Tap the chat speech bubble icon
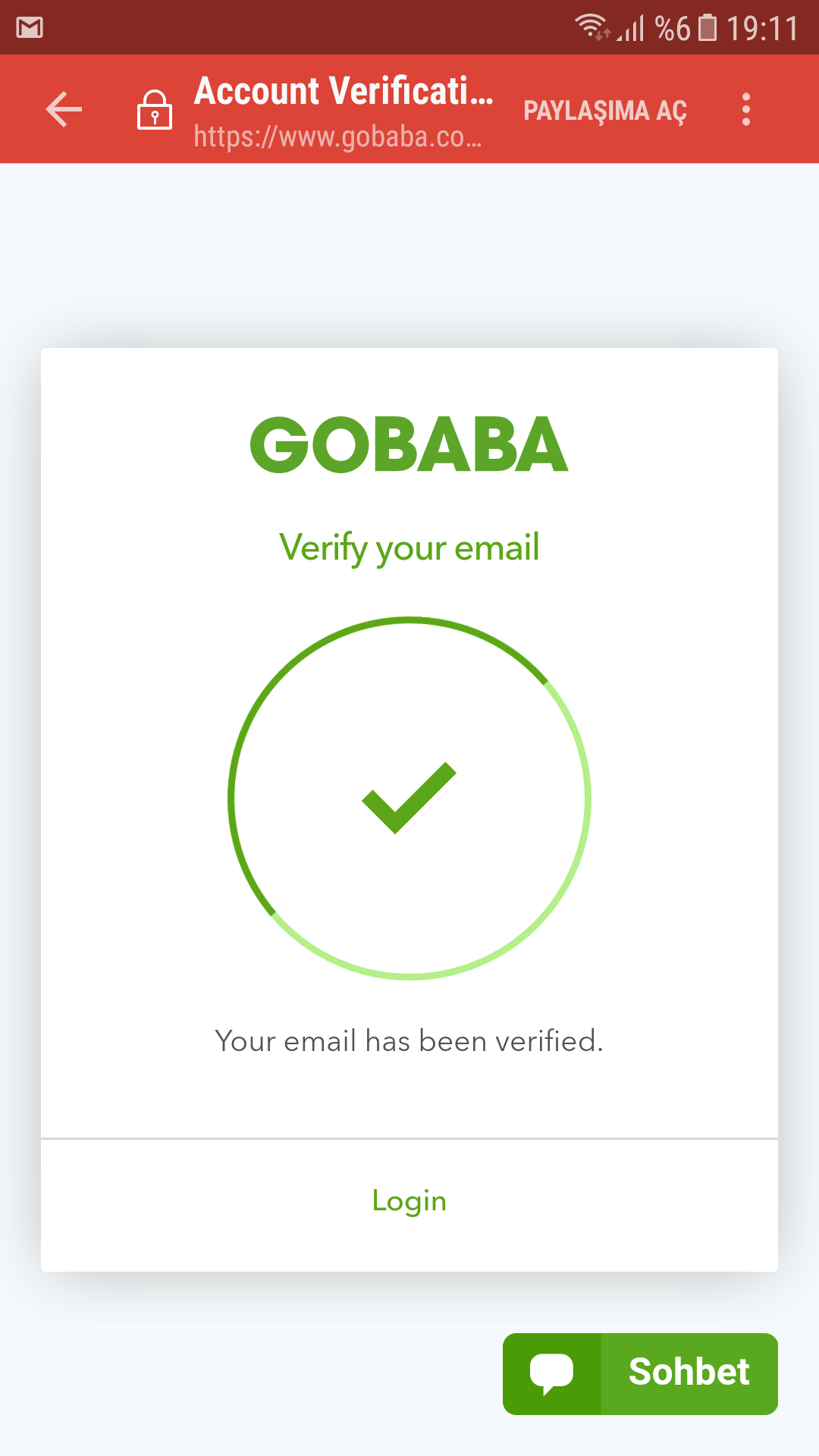819x1456 pixels. pyautogui.click(x=551, y=1374)
